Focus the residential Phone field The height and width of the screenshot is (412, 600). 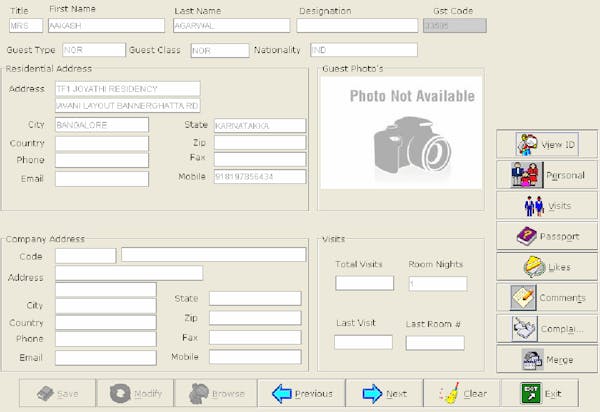pos(102,160)
